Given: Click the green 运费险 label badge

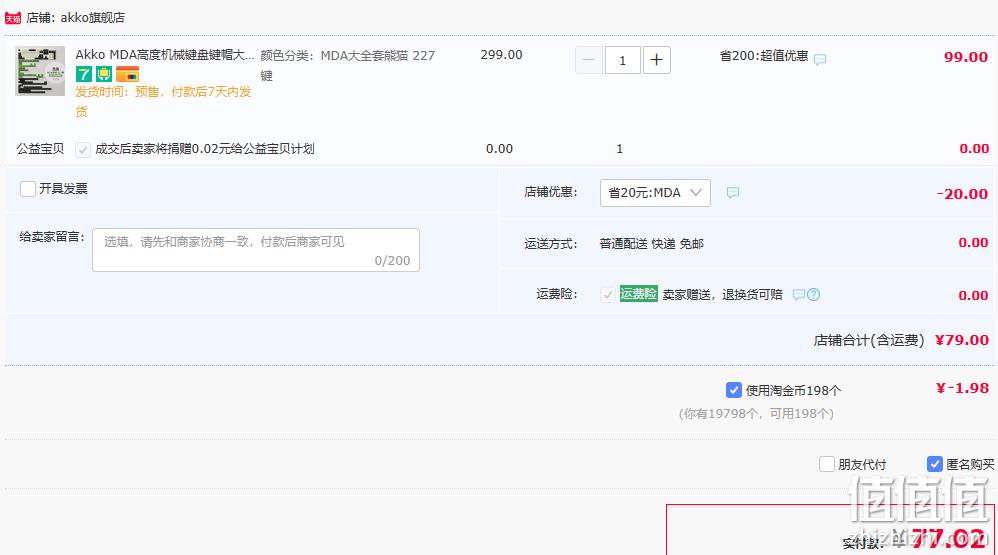Looking at the screenshot, I should click(638, 294).
